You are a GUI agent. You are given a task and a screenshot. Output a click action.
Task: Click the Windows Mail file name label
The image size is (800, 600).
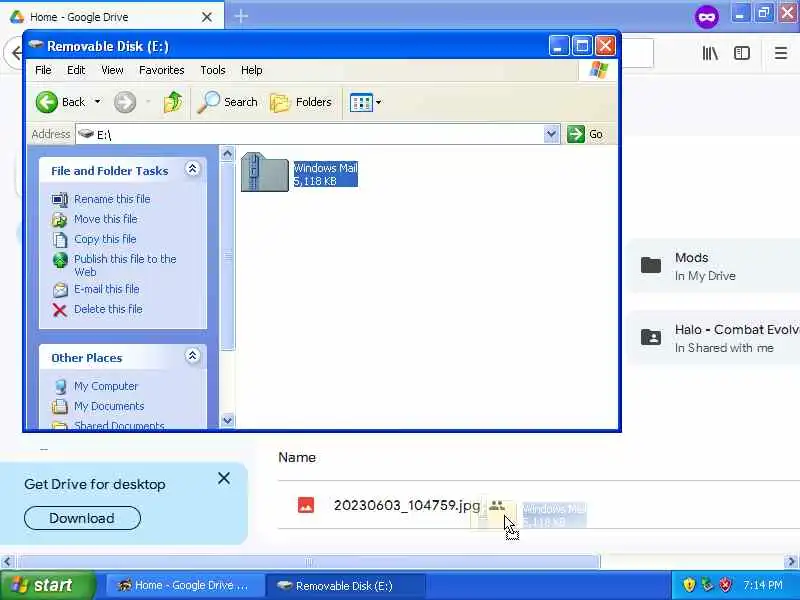click(x=326, y=168)
